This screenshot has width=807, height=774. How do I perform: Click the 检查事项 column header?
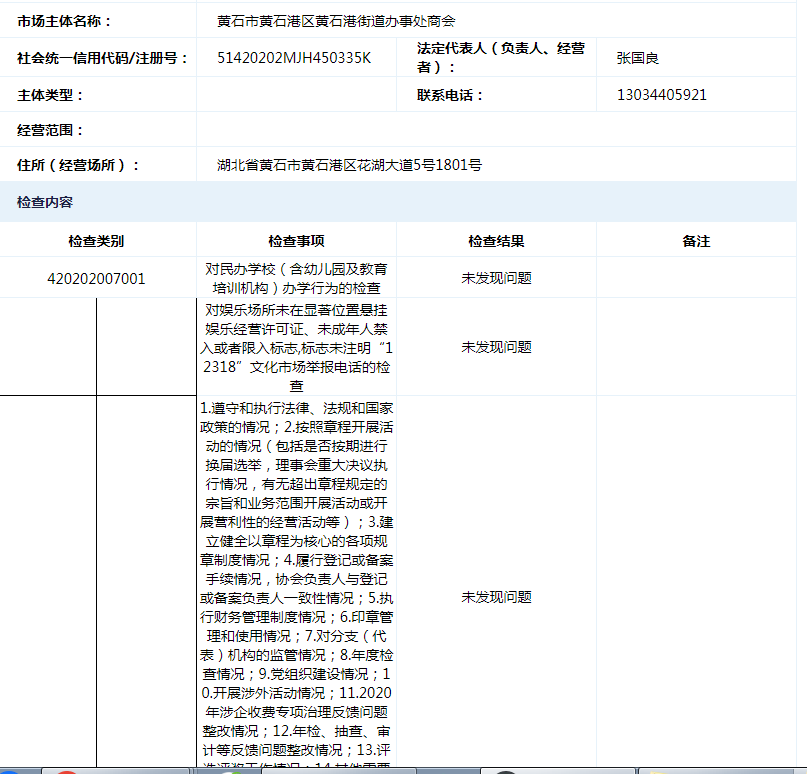[296, 241]
